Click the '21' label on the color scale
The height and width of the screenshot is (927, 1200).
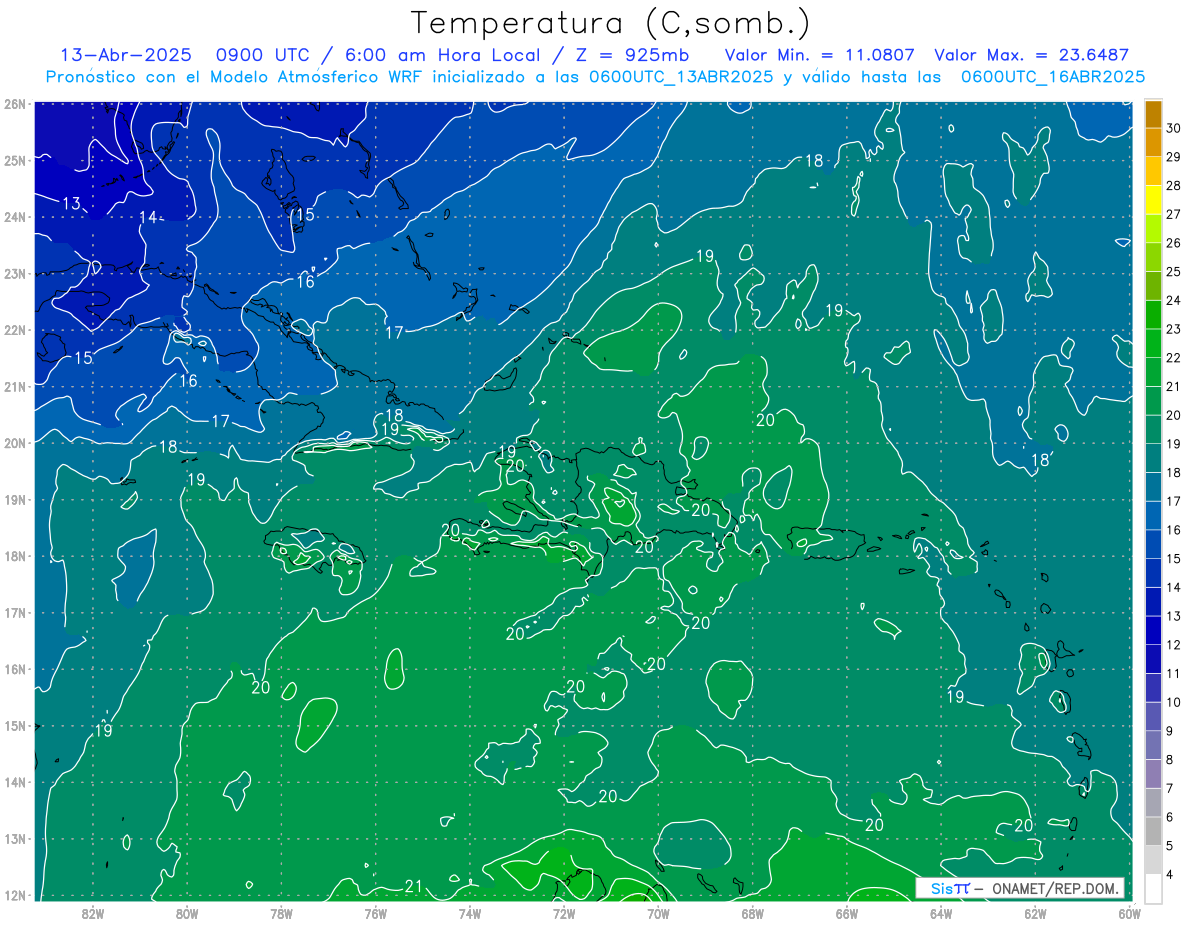[x=1174, y=386]
